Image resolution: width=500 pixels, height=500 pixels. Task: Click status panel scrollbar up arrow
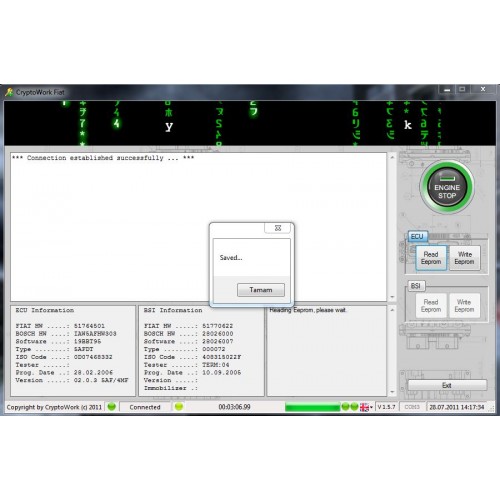tap(392, 310)
